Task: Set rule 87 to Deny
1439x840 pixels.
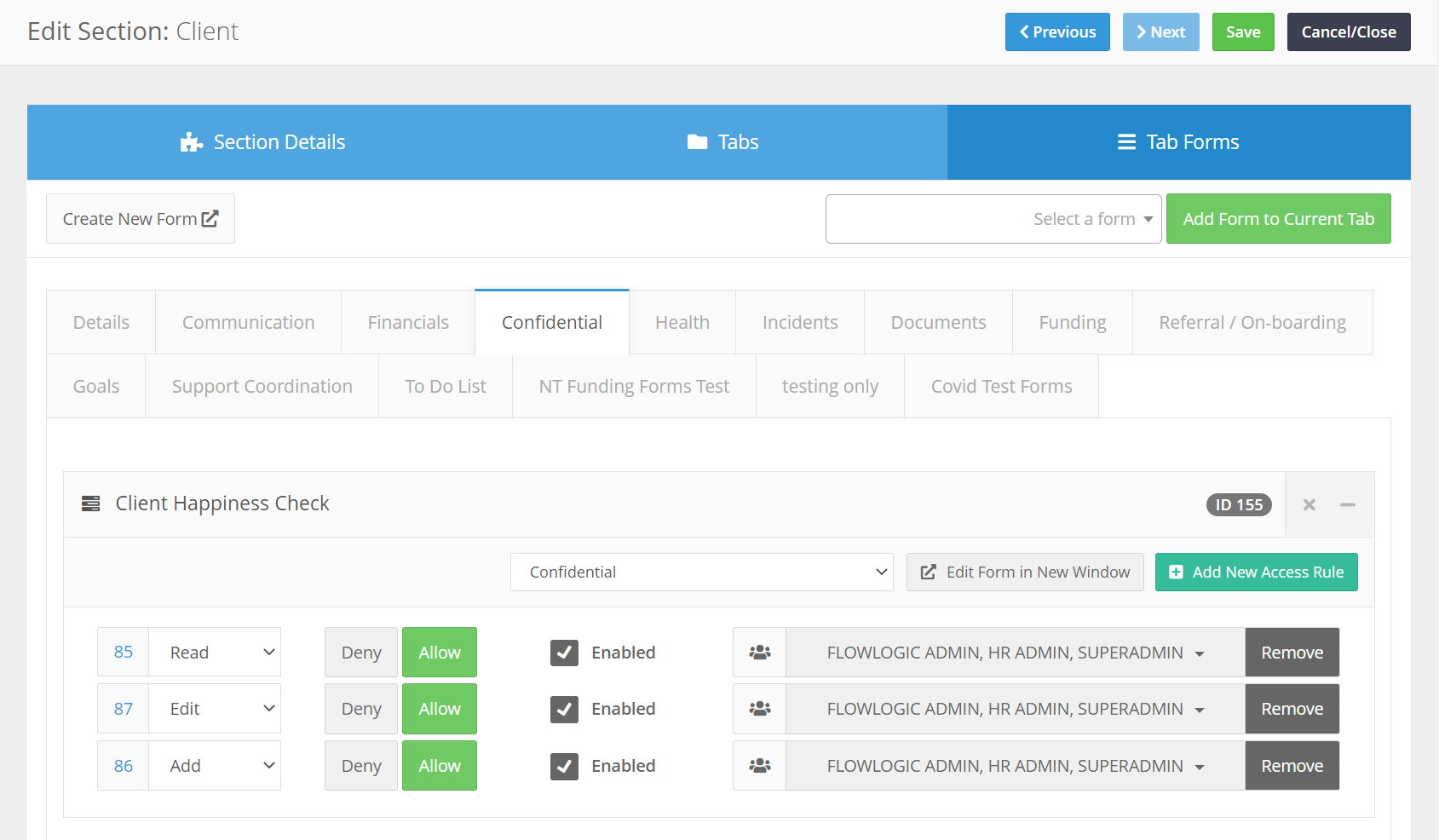Action: click(361, 709)
